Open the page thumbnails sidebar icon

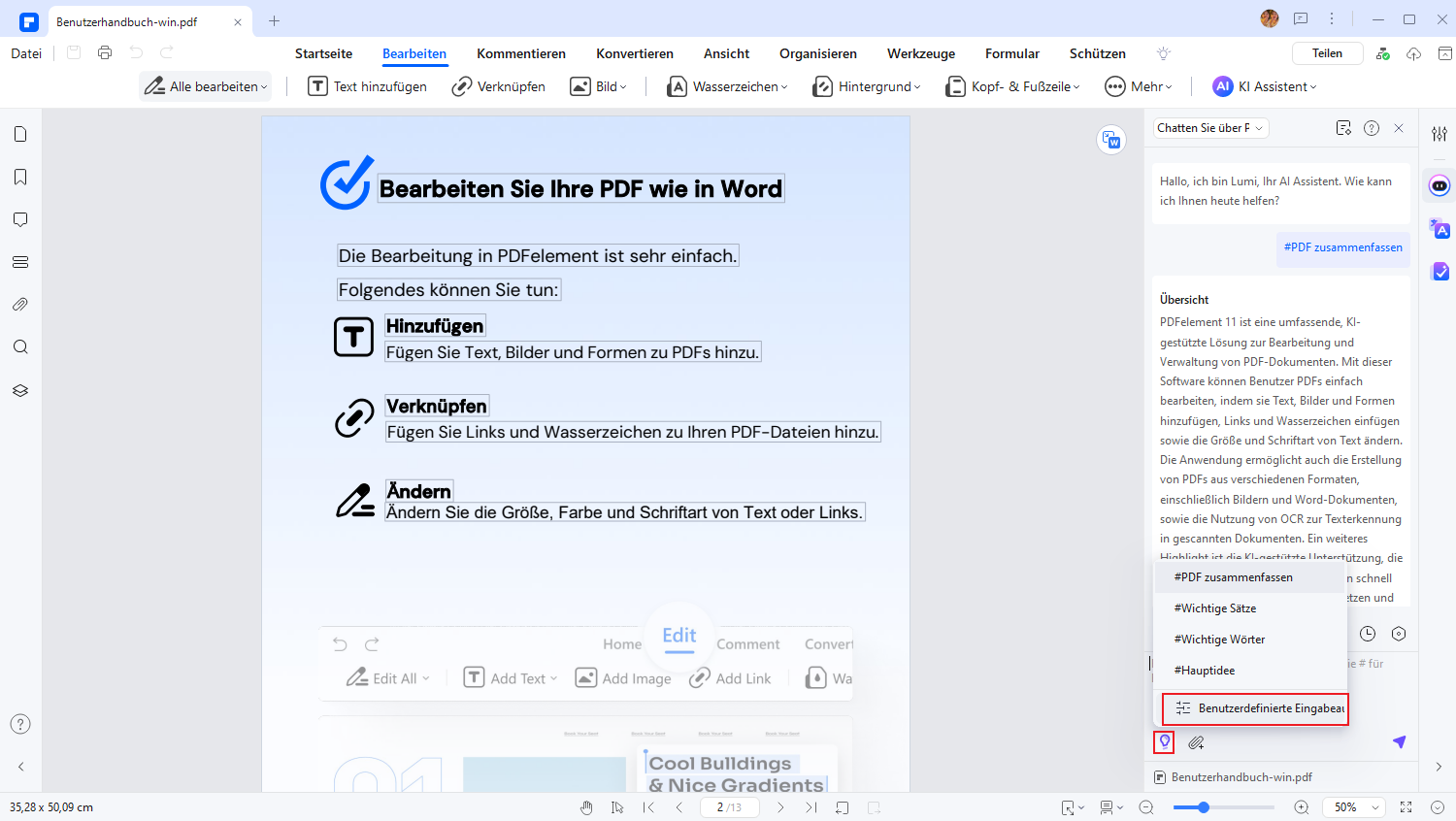[x=20, y=134]
